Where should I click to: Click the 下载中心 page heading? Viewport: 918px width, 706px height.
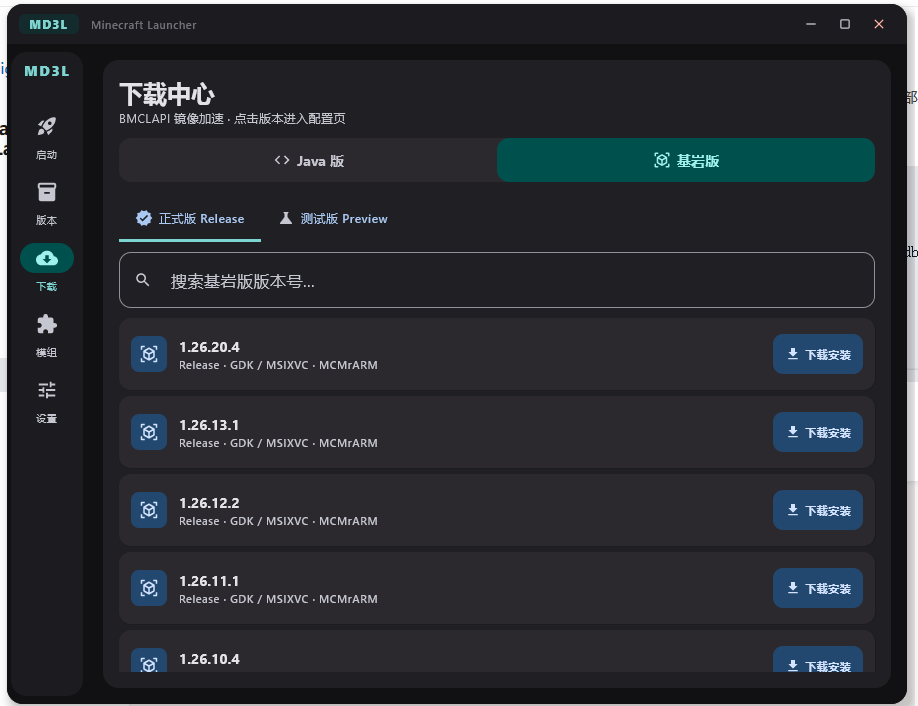pos(167,94)
